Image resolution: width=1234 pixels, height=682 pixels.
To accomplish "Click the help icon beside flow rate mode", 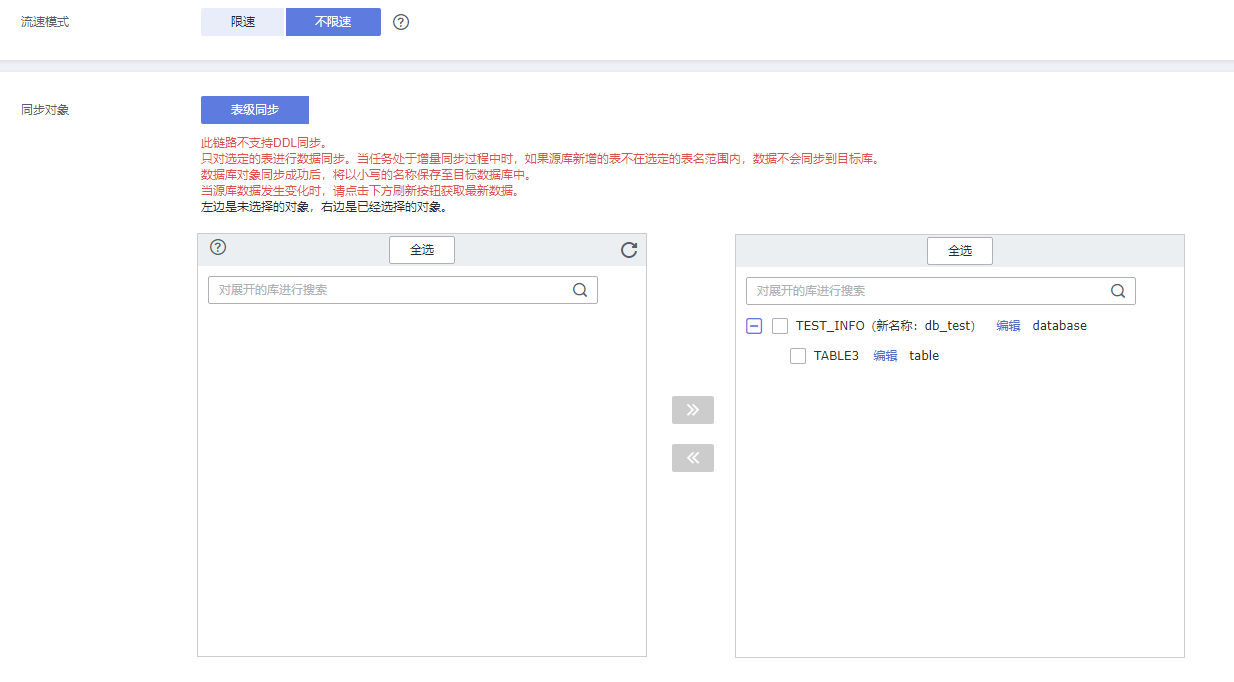I will pos(401,22).
